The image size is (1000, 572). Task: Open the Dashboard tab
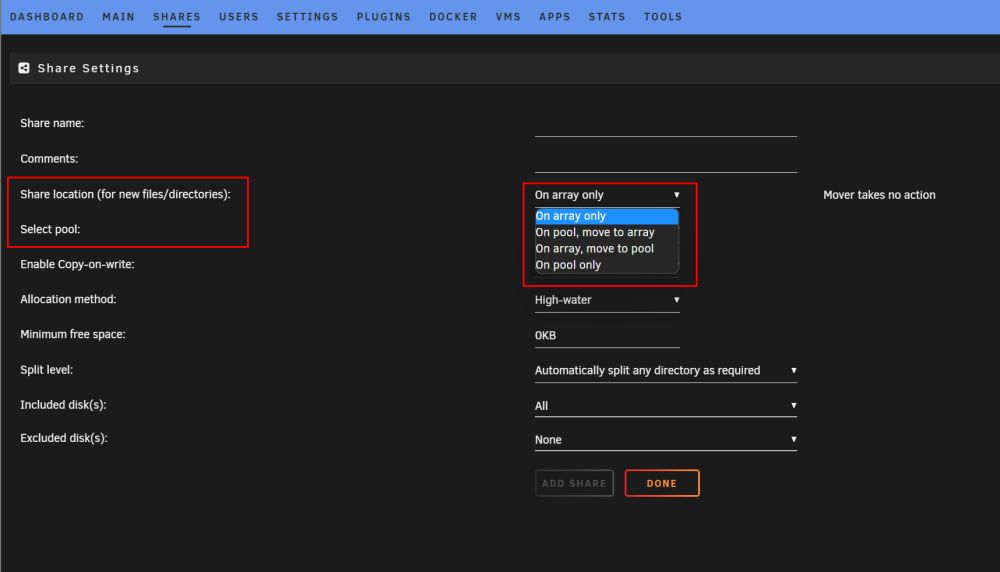(47, 17)
